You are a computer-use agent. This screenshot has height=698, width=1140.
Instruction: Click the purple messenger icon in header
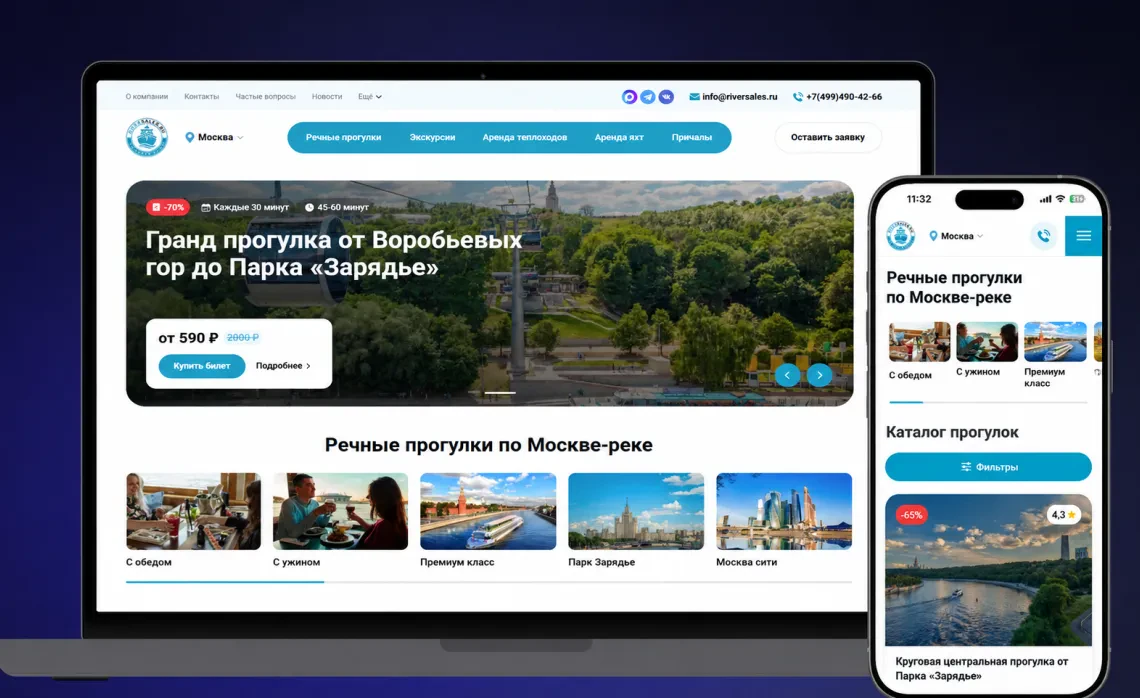pos(629,97)
